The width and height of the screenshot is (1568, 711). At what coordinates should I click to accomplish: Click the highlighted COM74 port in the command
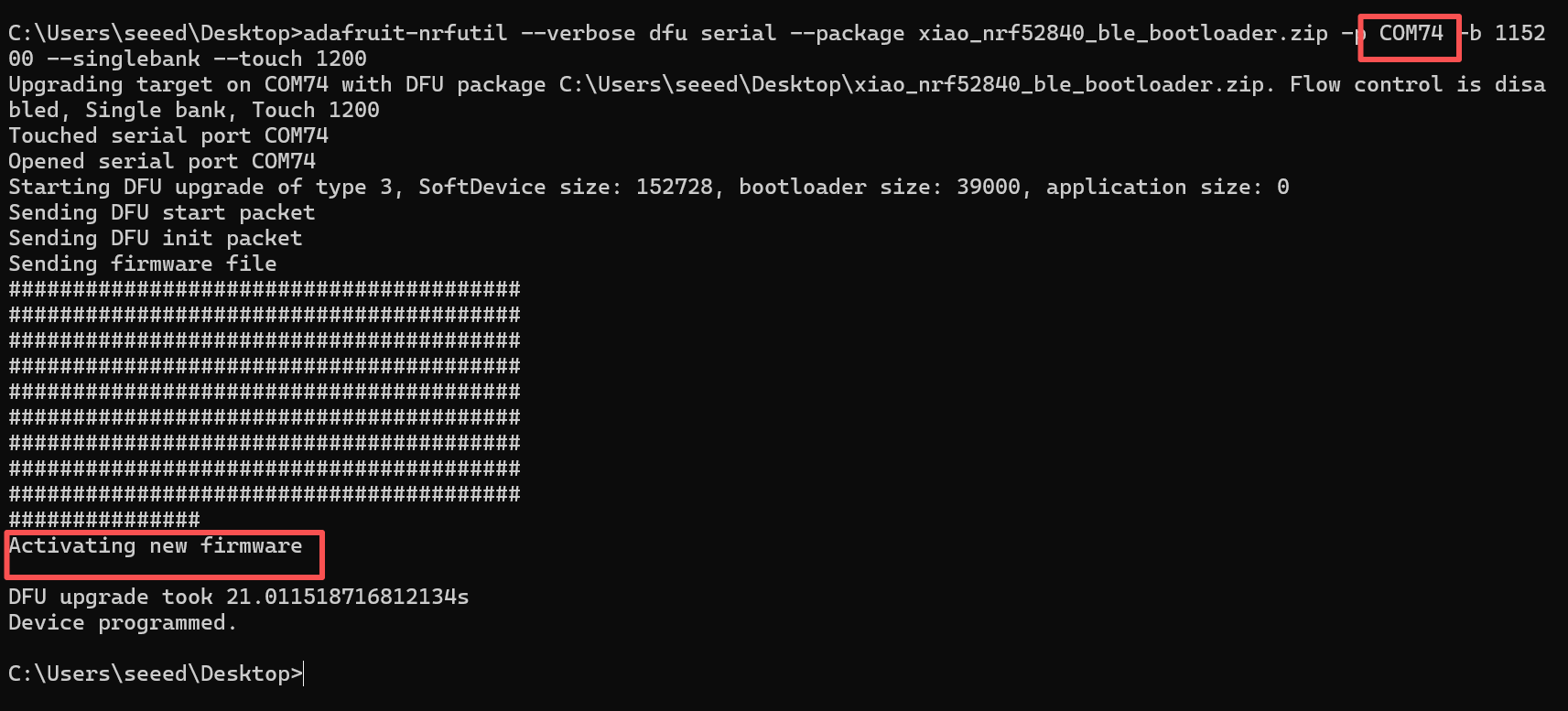click(x=1411, y=34)
